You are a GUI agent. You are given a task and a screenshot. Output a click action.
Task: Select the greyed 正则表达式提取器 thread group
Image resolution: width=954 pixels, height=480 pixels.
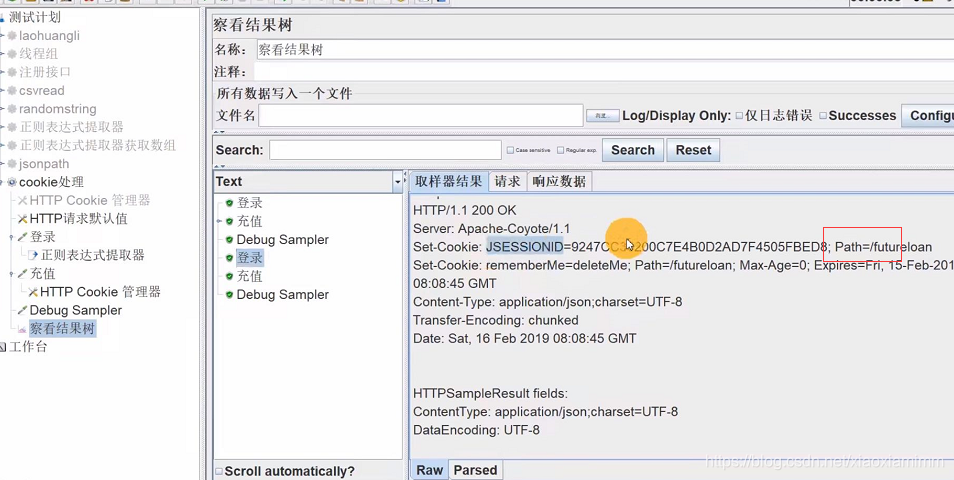click(72, 127)
